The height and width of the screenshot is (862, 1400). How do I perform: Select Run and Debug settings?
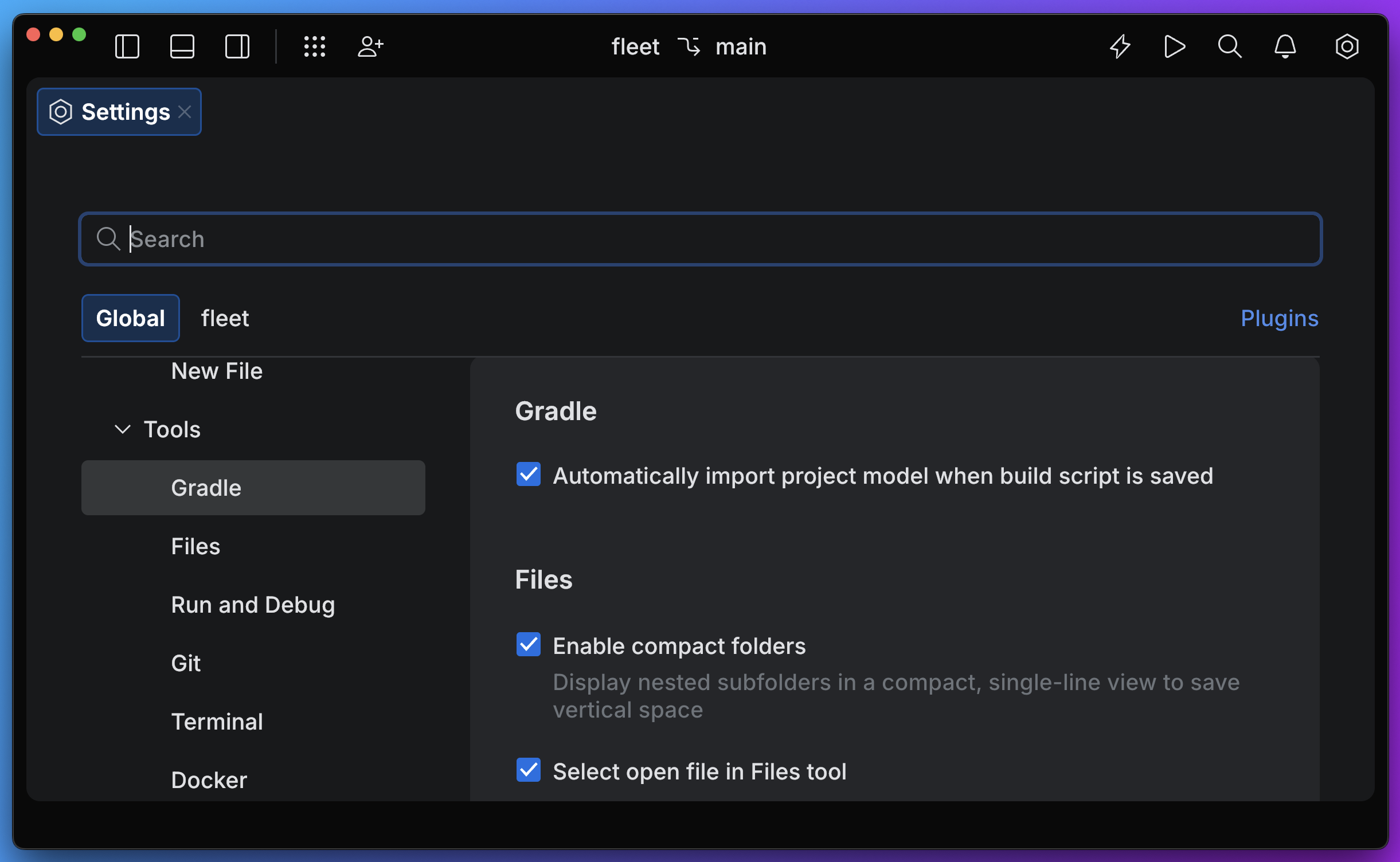click(253, 605)
